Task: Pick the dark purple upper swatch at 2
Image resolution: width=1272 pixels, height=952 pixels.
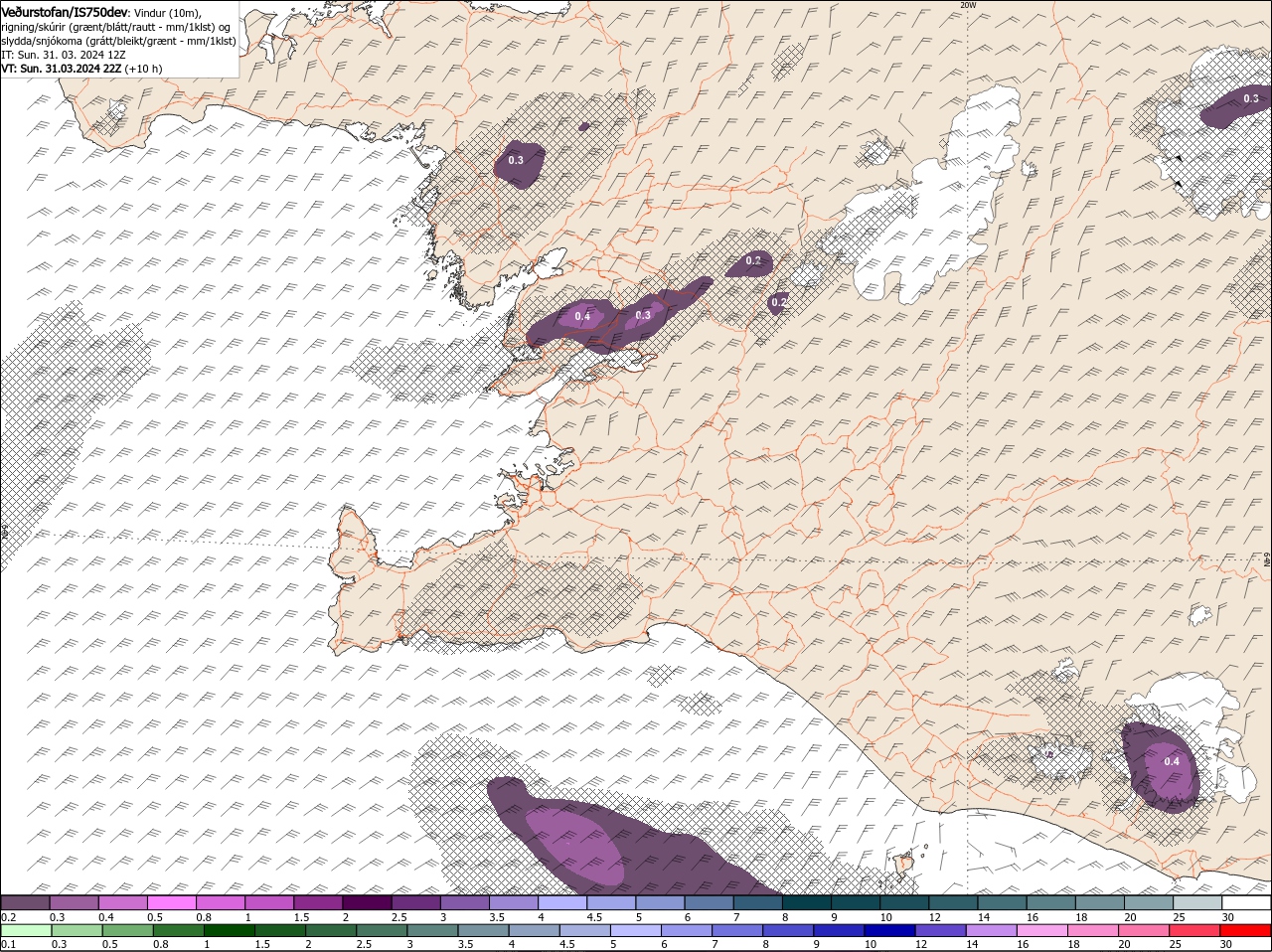Action: (367, 902)
